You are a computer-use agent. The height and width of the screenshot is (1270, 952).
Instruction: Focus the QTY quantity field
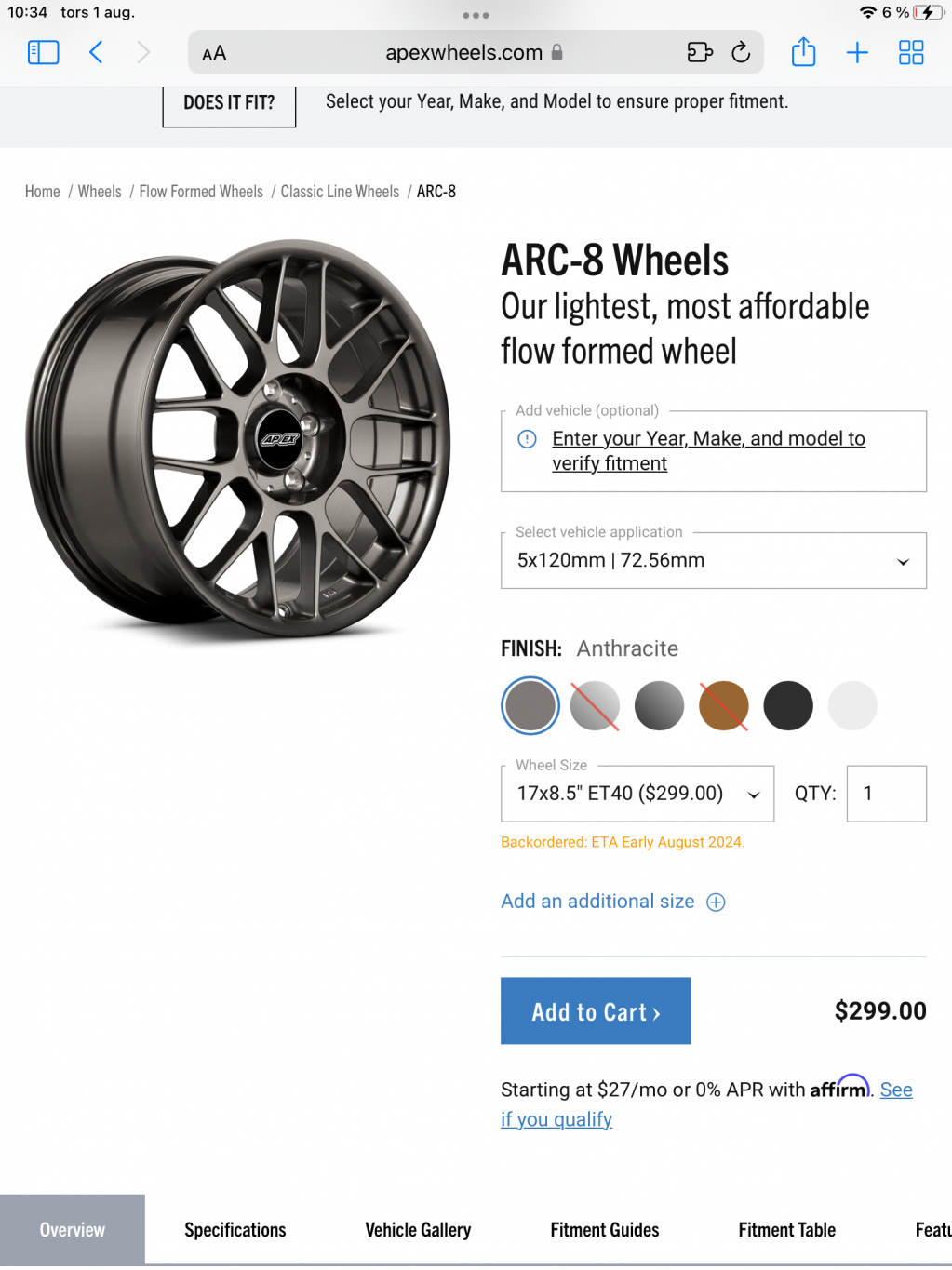click(886, 794)
